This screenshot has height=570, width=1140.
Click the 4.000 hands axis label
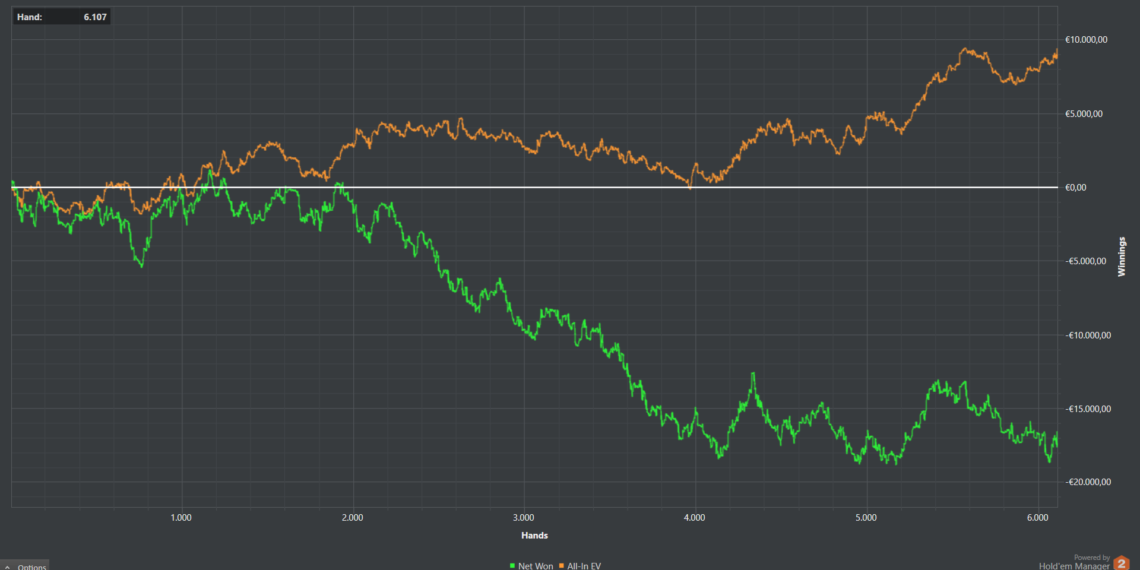pyautogui.click(x=694, y=517)
